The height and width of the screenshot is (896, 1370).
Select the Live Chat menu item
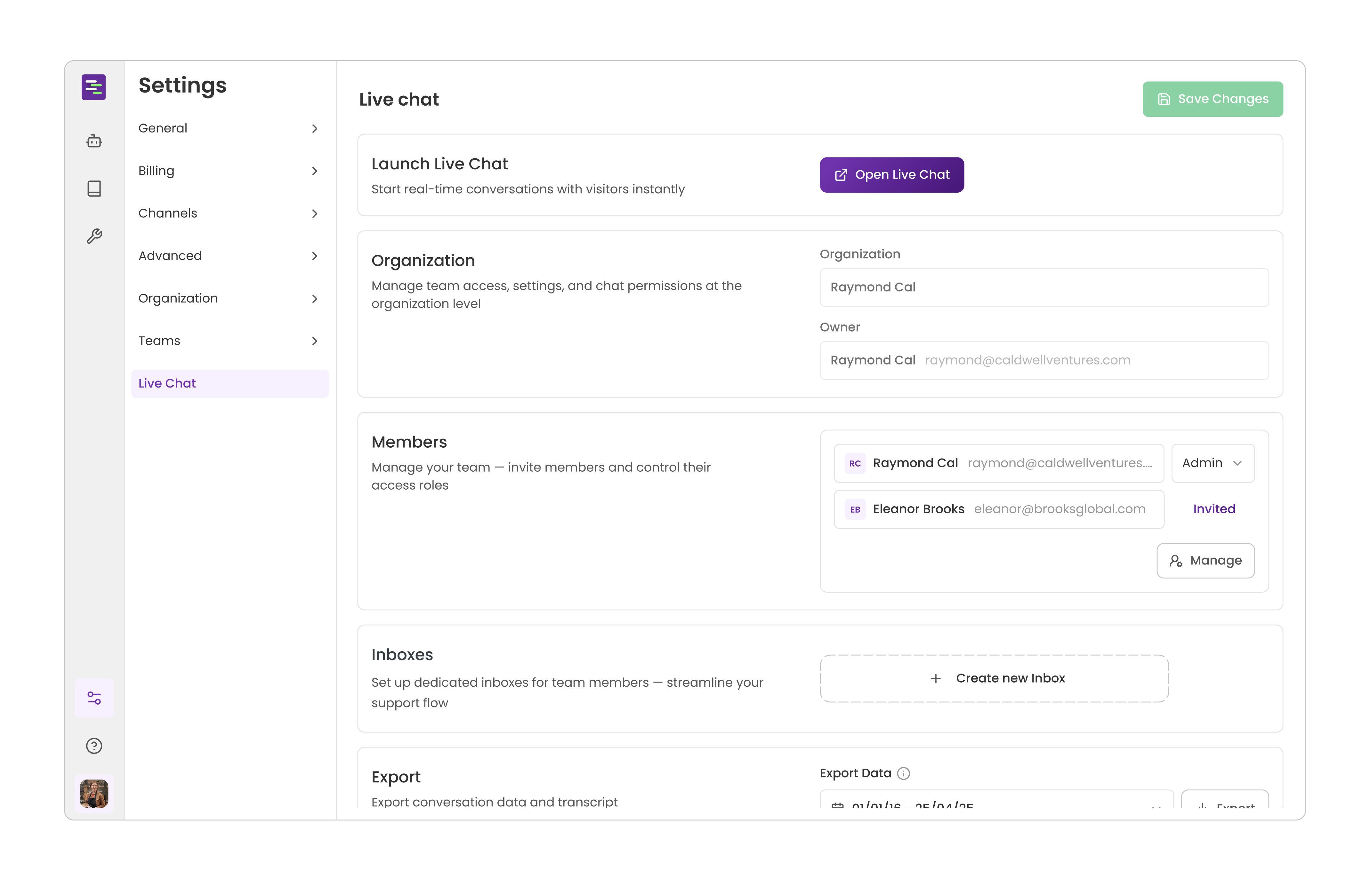click(229, 383)
